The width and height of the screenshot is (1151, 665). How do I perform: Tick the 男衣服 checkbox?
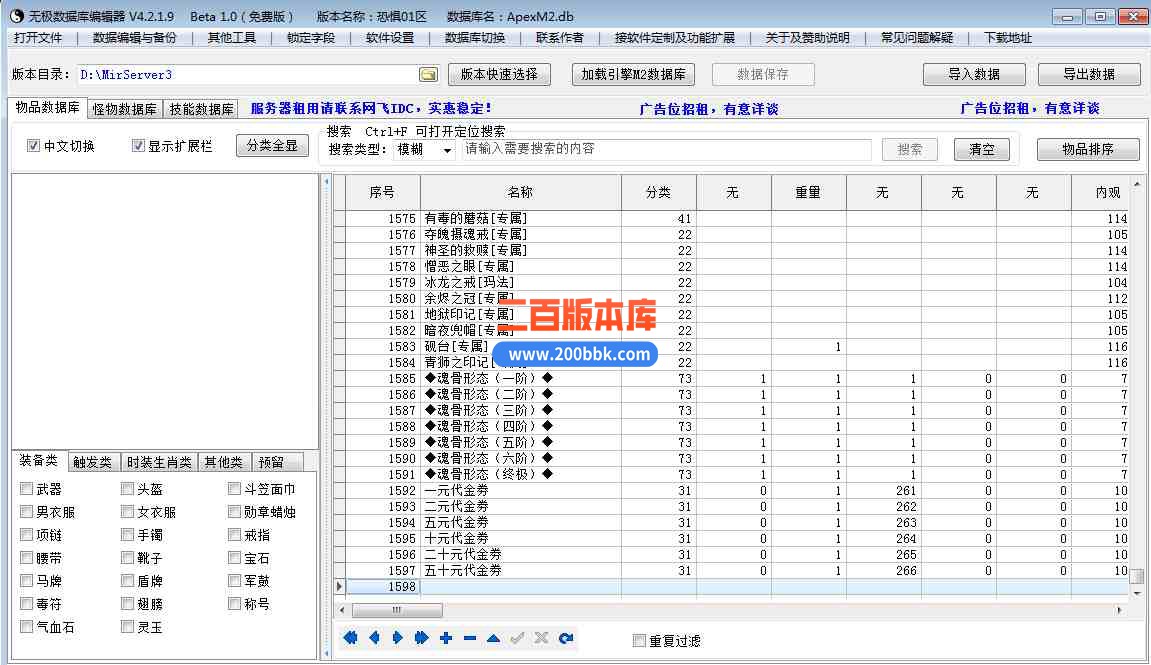pyautogui.click(x=26, y=512)
